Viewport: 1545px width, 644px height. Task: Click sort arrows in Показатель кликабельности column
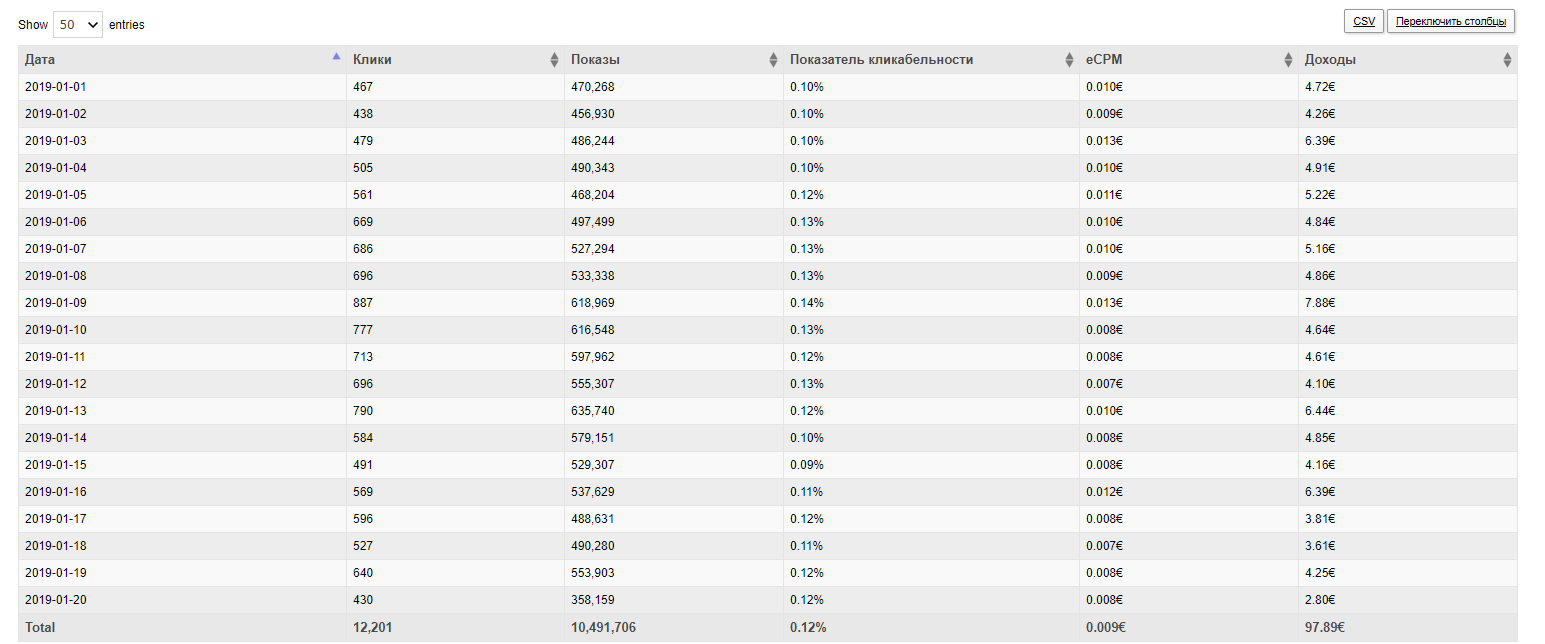coord(1069,60)
